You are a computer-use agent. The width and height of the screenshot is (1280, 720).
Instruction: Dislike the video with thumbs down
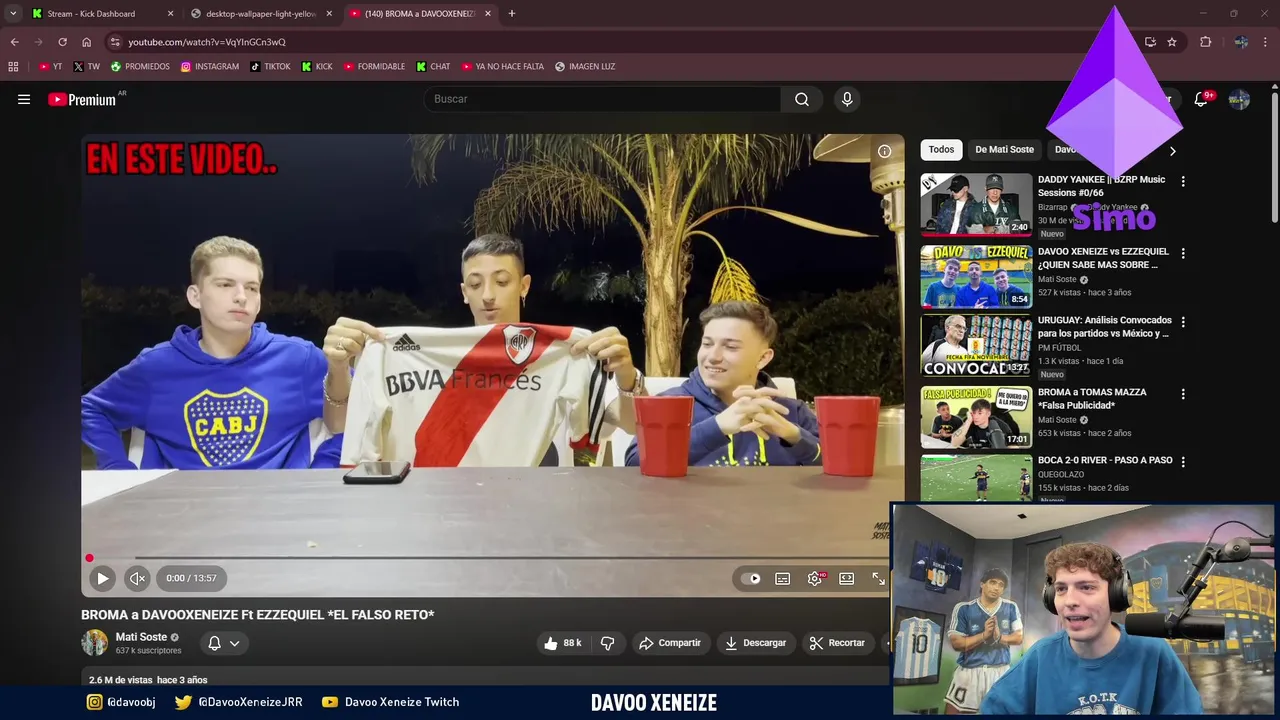[607, 643]
